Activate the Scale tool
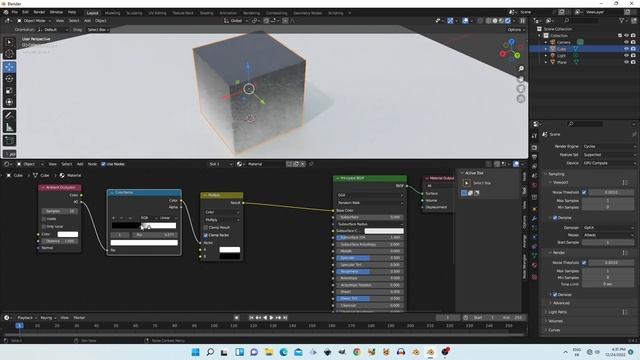Image resolution: width=640 pixels, height=360 pixels. coord(9,91)
